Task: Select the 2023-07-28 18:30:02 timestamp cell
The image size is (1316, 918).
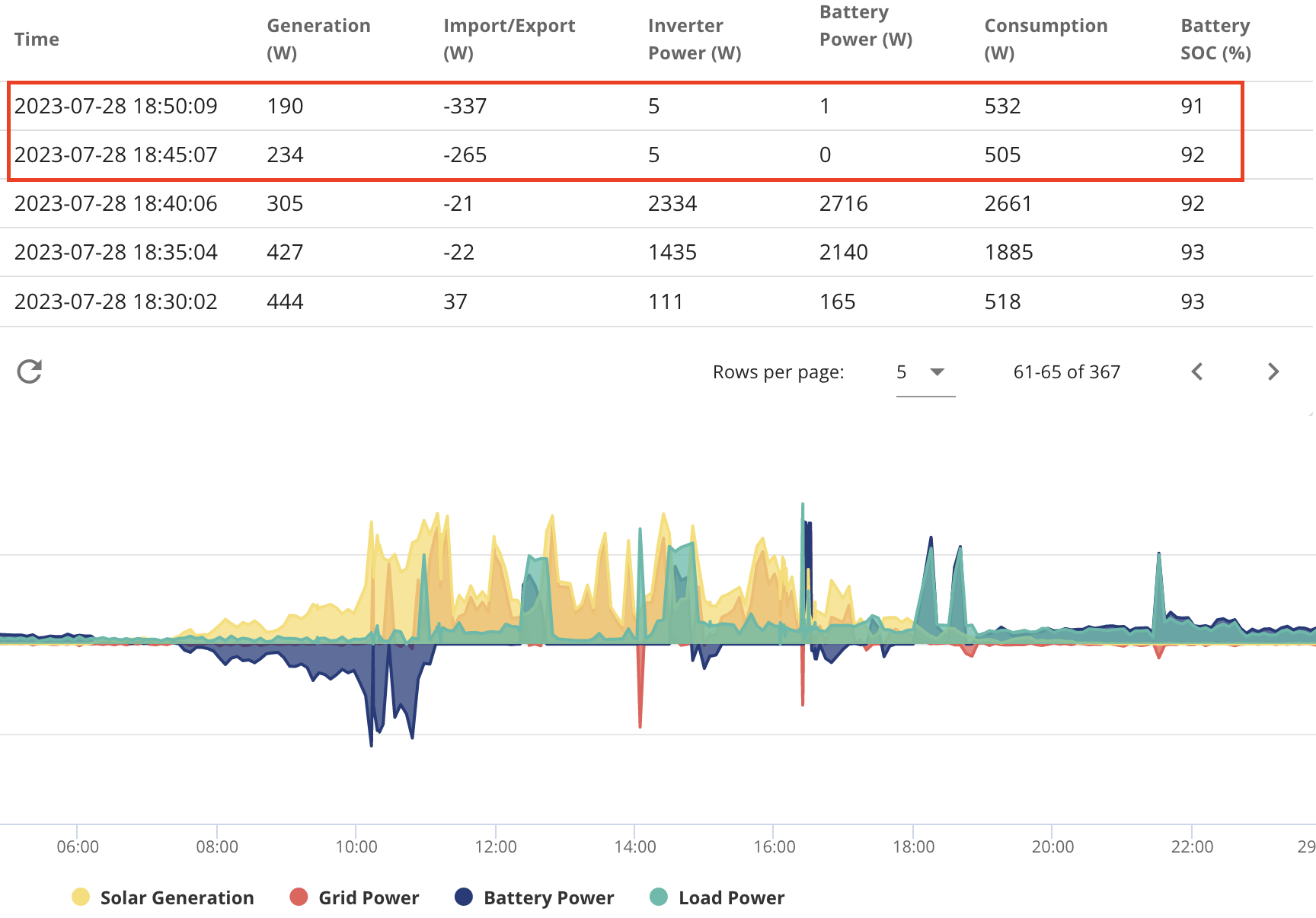Action: [116, 301]
